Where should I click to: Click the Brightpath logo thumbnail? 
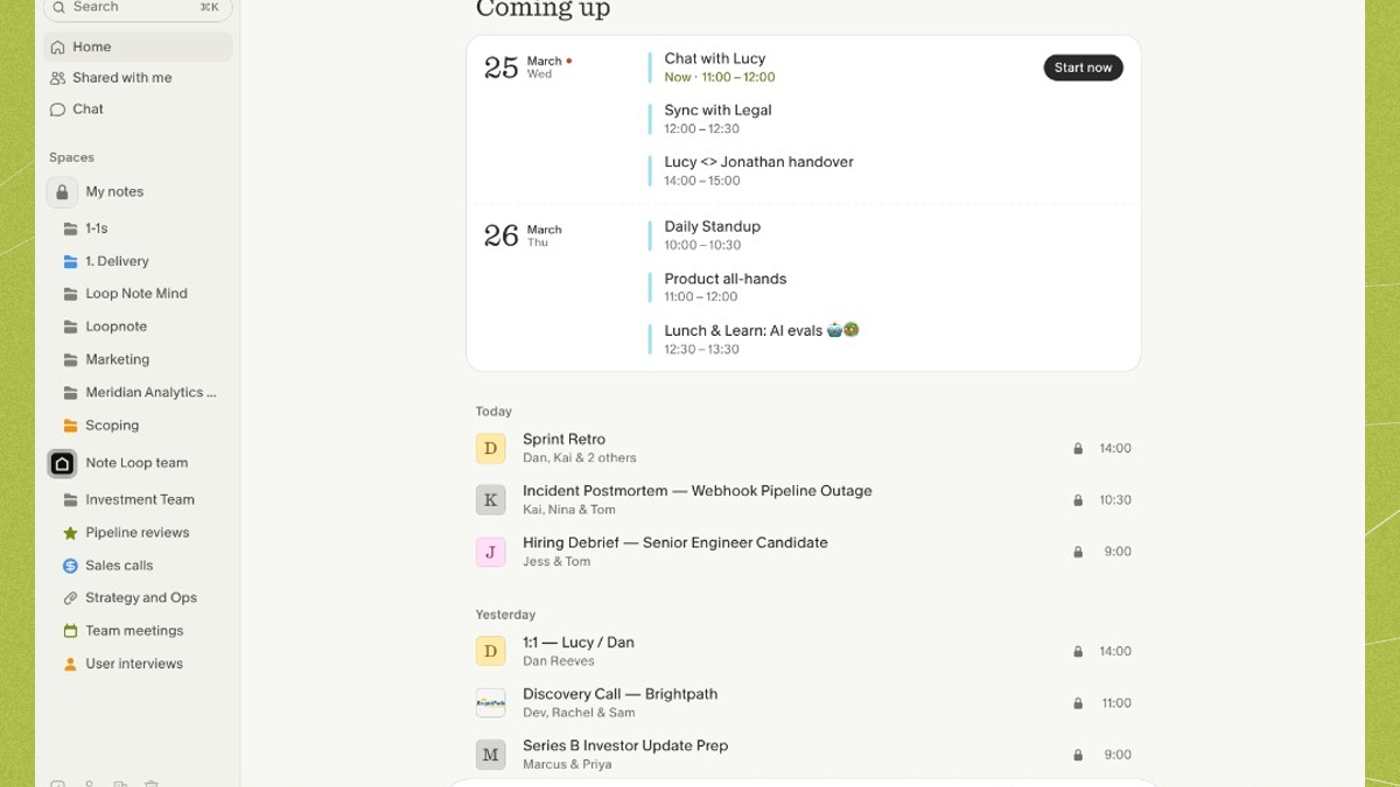pos(490,703)
